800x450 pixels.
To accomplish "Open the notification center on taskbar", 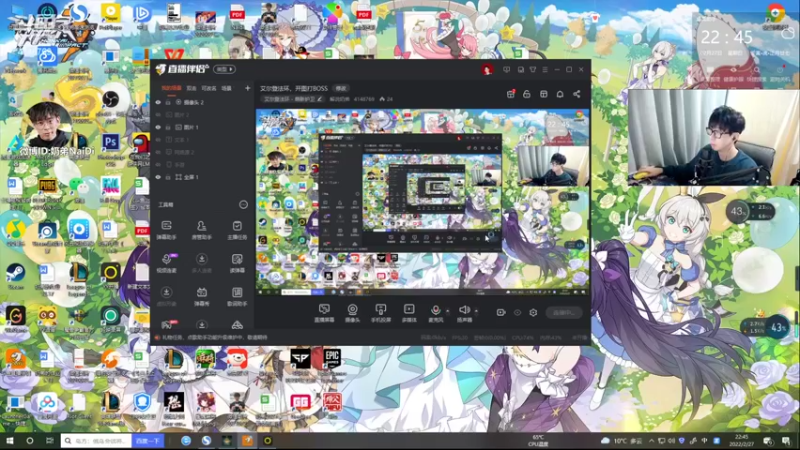I will coord(786,440).
